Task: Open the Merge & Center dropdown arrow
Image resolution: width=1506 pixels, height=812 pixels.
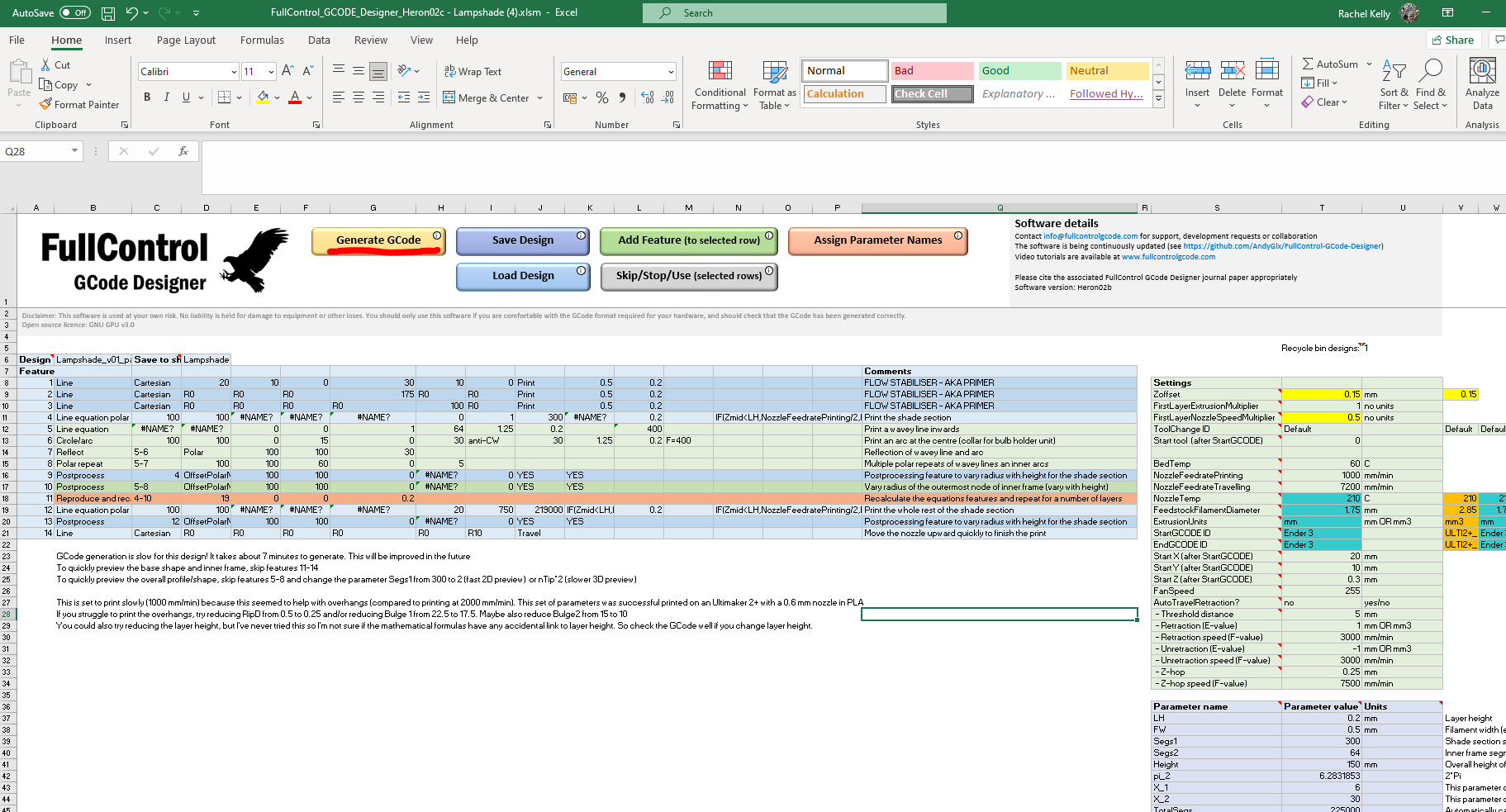Action: click(539, 98)
